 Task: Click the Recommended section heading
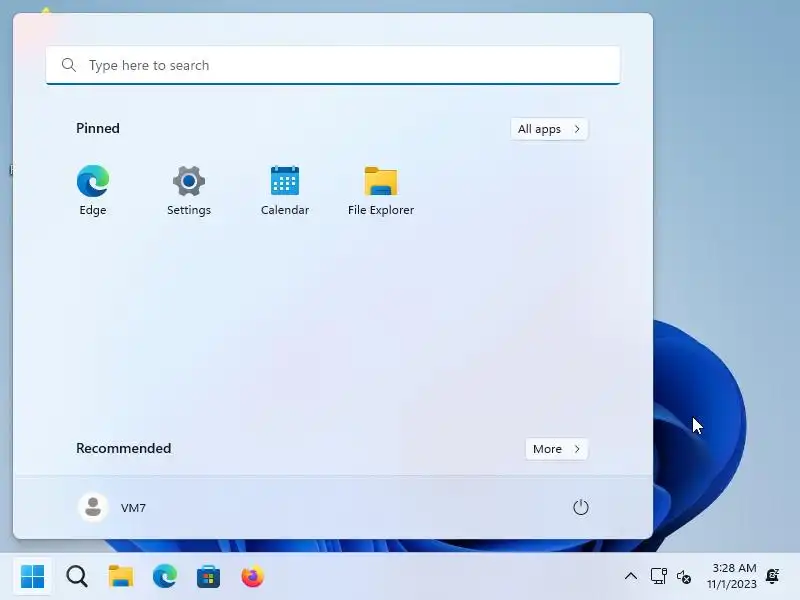pos(123,448)
